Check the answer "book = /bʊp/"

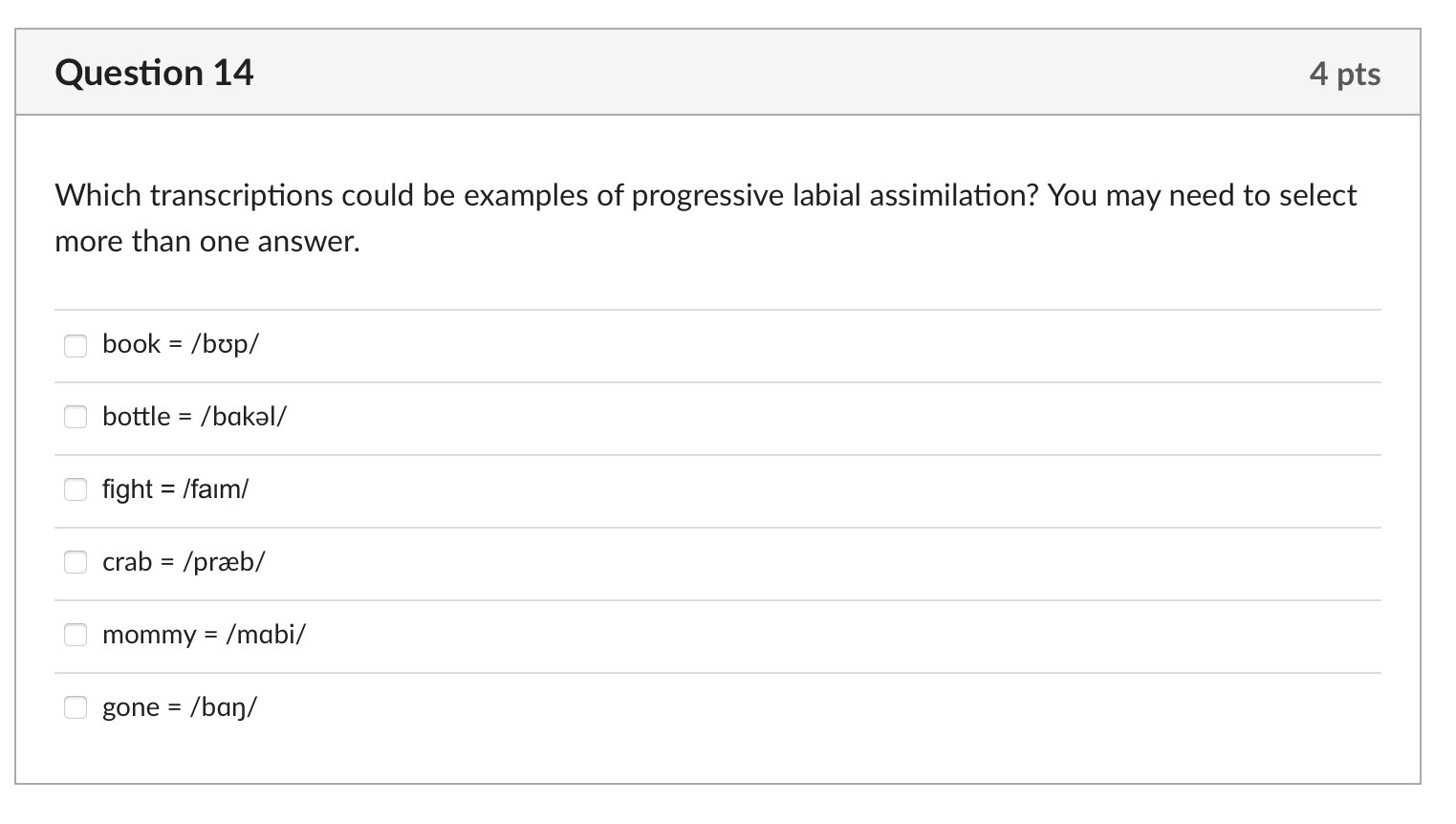75,345
